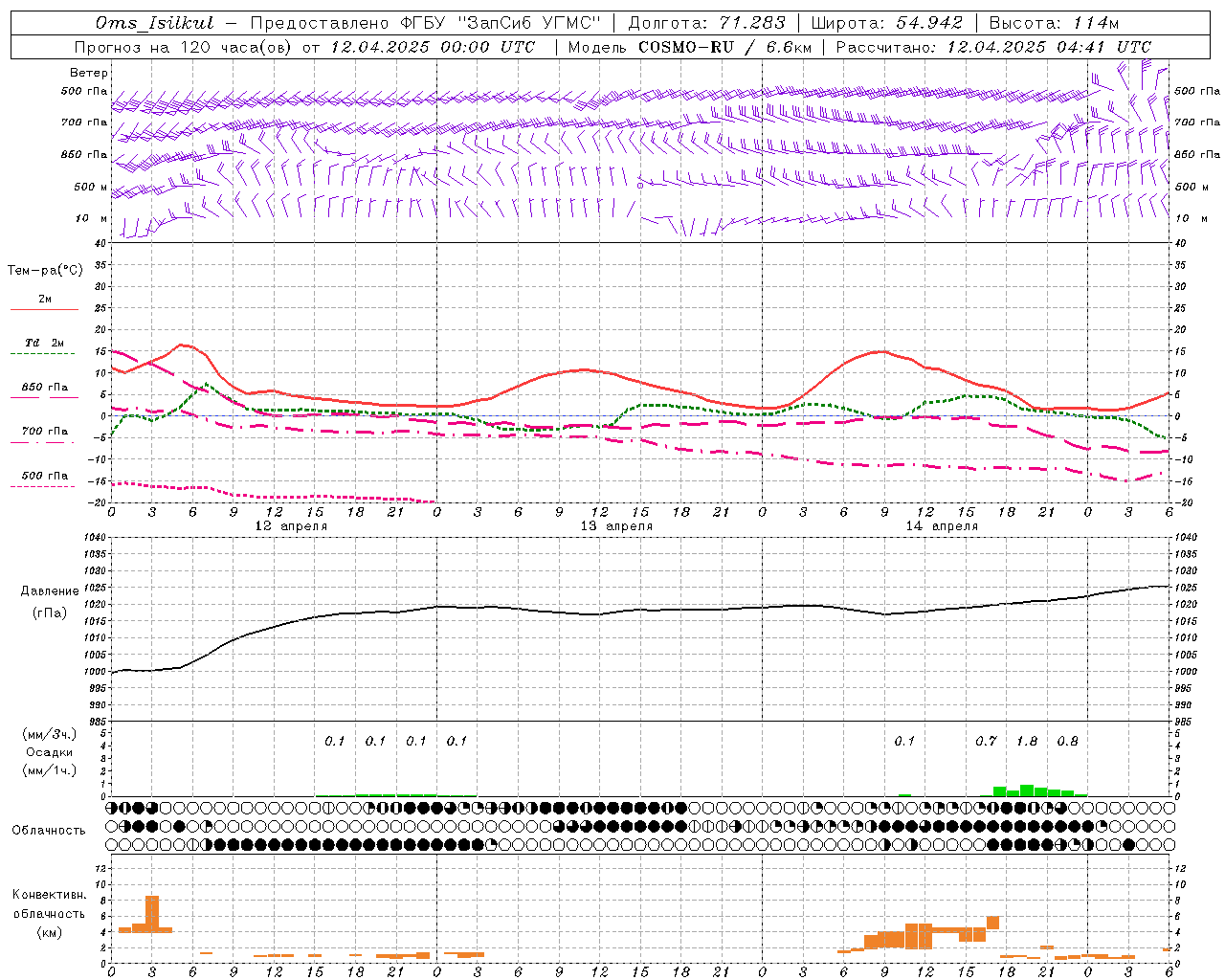Click the Тем-ра(°C) axis title

(45, 271)
